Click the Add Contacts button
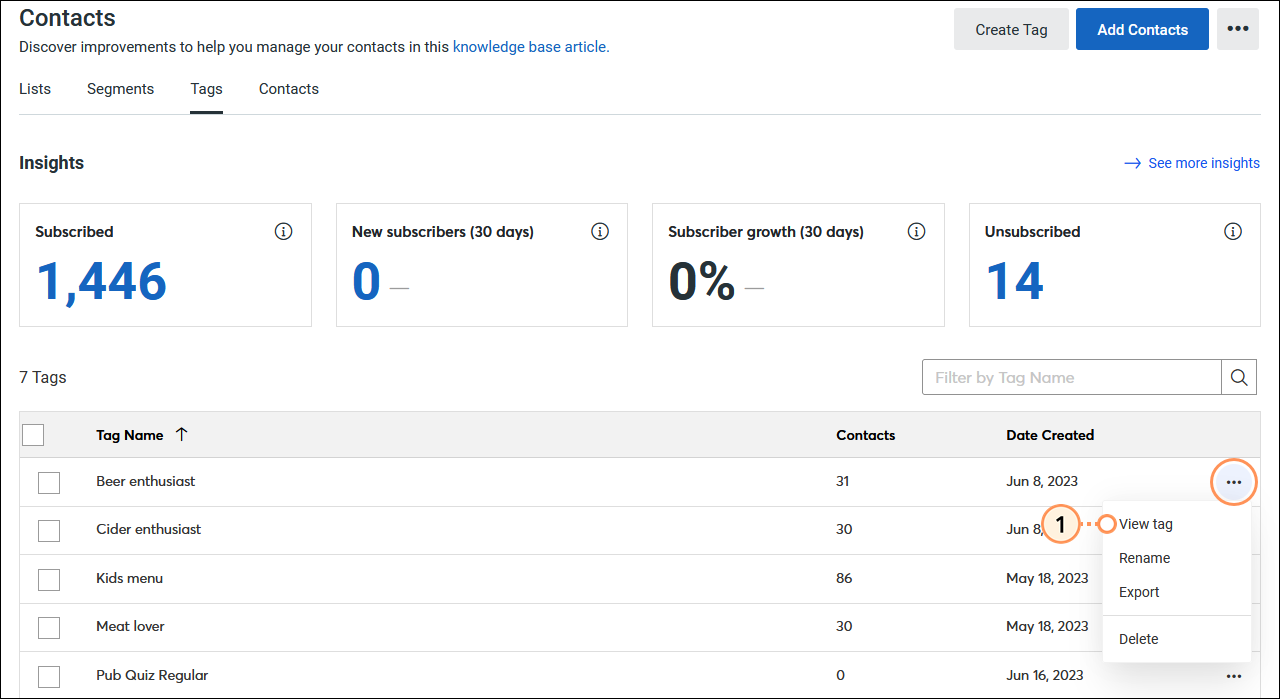1280x699 pixels. coord(1142,29)
